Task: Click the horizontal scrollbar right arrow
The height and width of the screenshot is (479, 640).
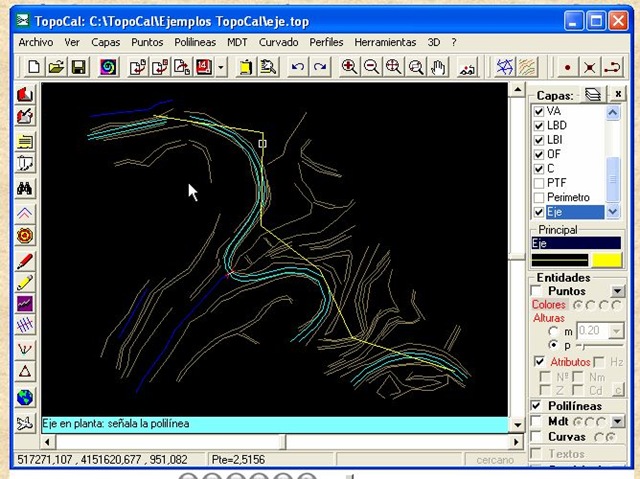Action: pyautogui.click(x=516, y=442)
